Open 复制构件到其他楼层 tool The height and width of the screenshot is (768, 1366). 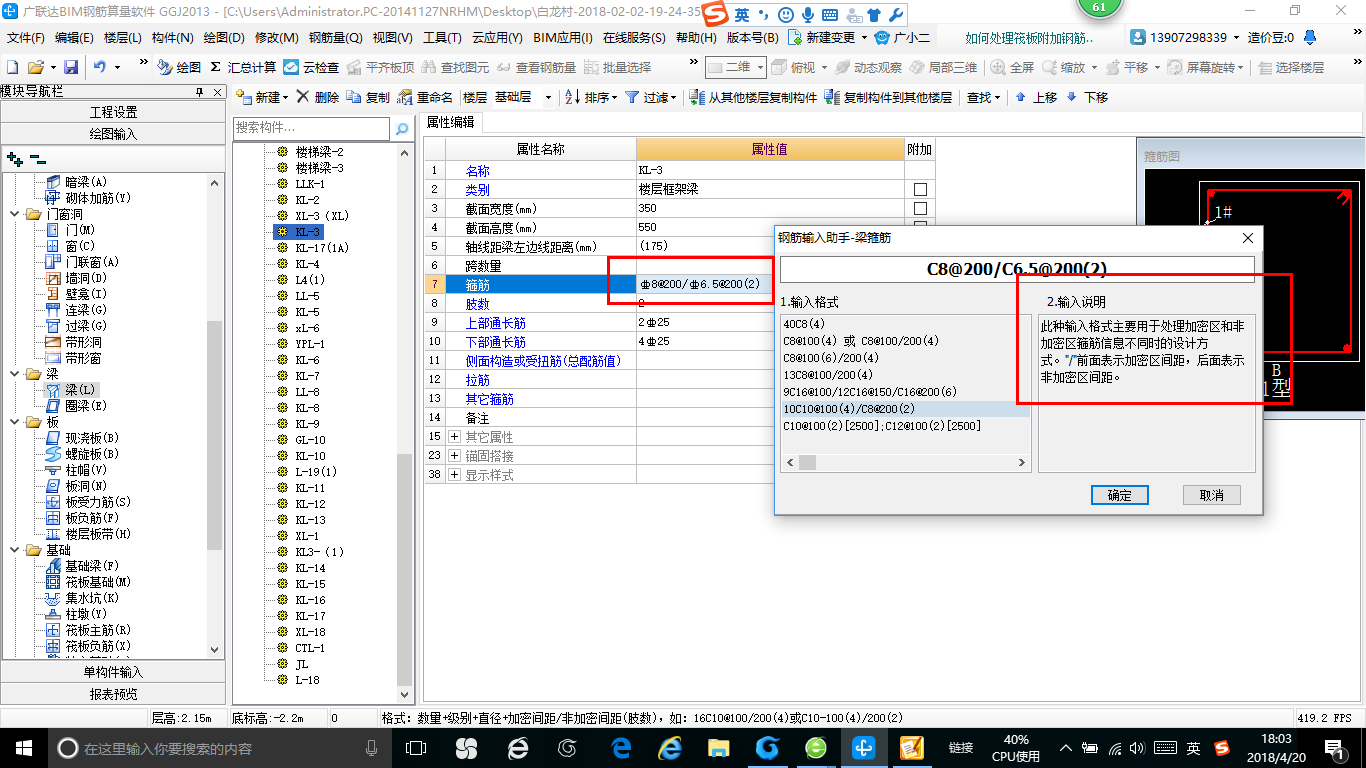pyautogui.click(x=888, y=97)
